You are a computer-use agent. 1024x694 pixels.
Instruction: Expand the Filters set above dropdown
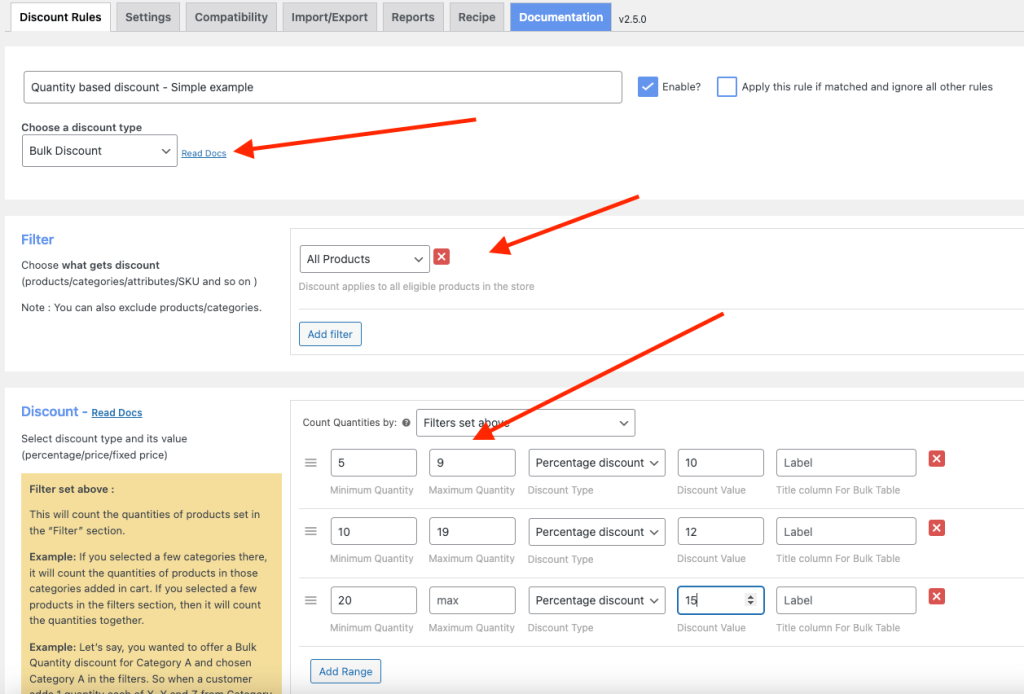pos(525,423)
